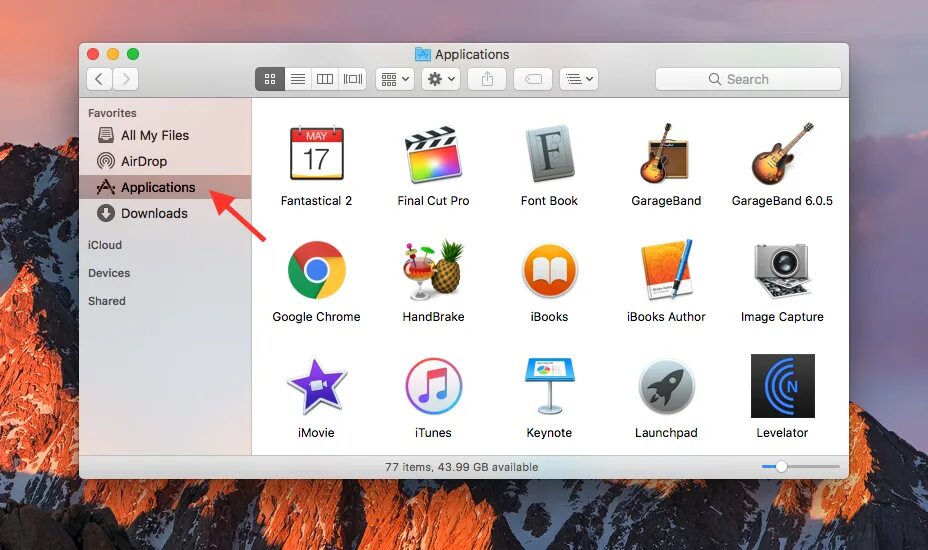Select the Google Chrome icon
The height and width of the screenshot is (550, 928).
317,270
